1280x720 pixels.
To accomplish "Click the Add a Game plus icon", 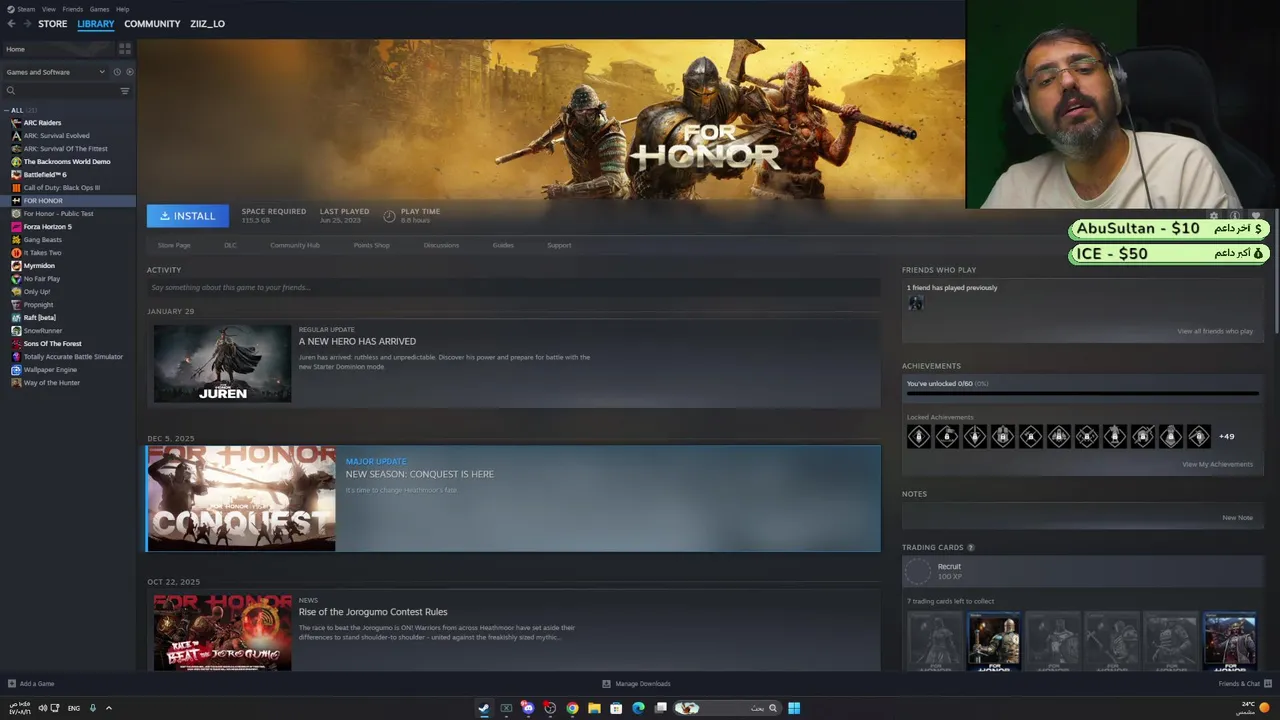I will point(12,684).
